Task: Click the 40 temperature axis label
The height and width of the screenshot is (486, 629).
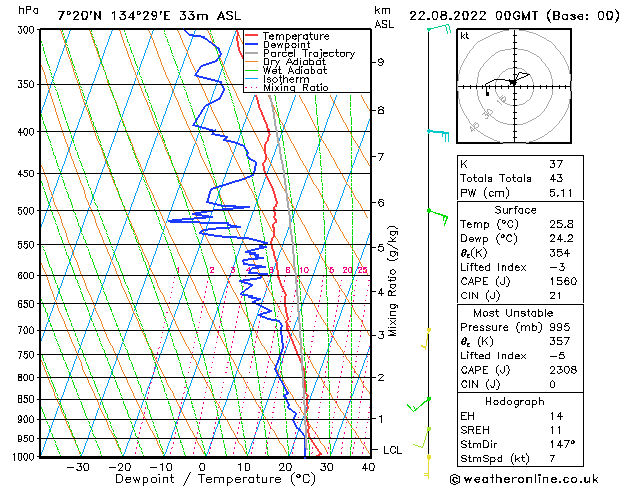Action: [x=368, y=468]
